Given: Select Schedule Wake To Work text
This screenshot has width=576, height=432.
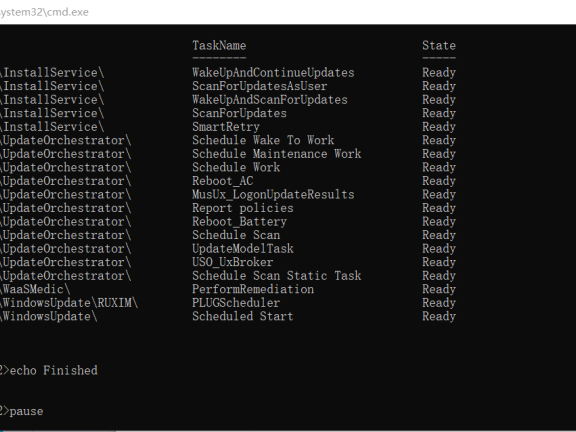Looking at the screenshot, I should pos(263,140).
